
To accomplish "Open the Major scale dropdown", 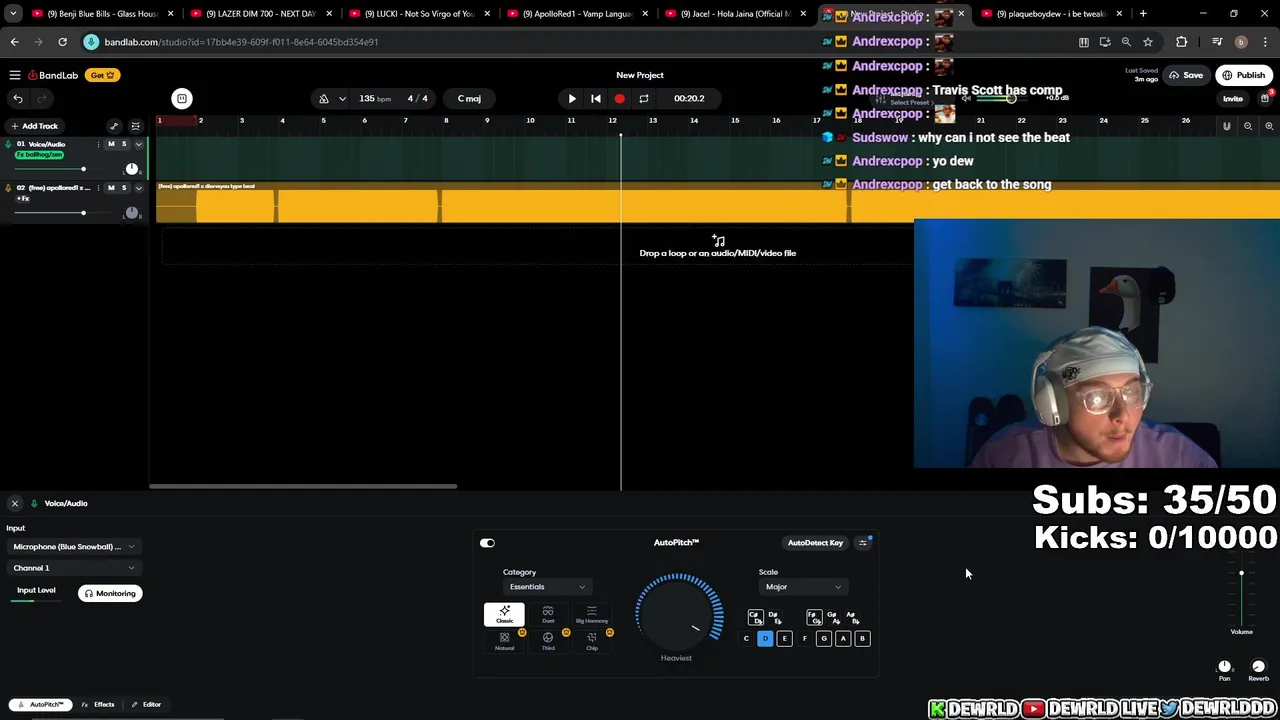I will click(x=804, y=587).
